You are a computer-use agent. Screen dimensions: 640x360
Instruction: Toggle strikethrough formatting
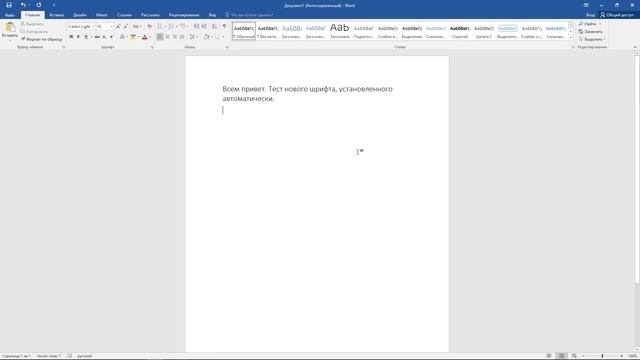coord(97,37)
